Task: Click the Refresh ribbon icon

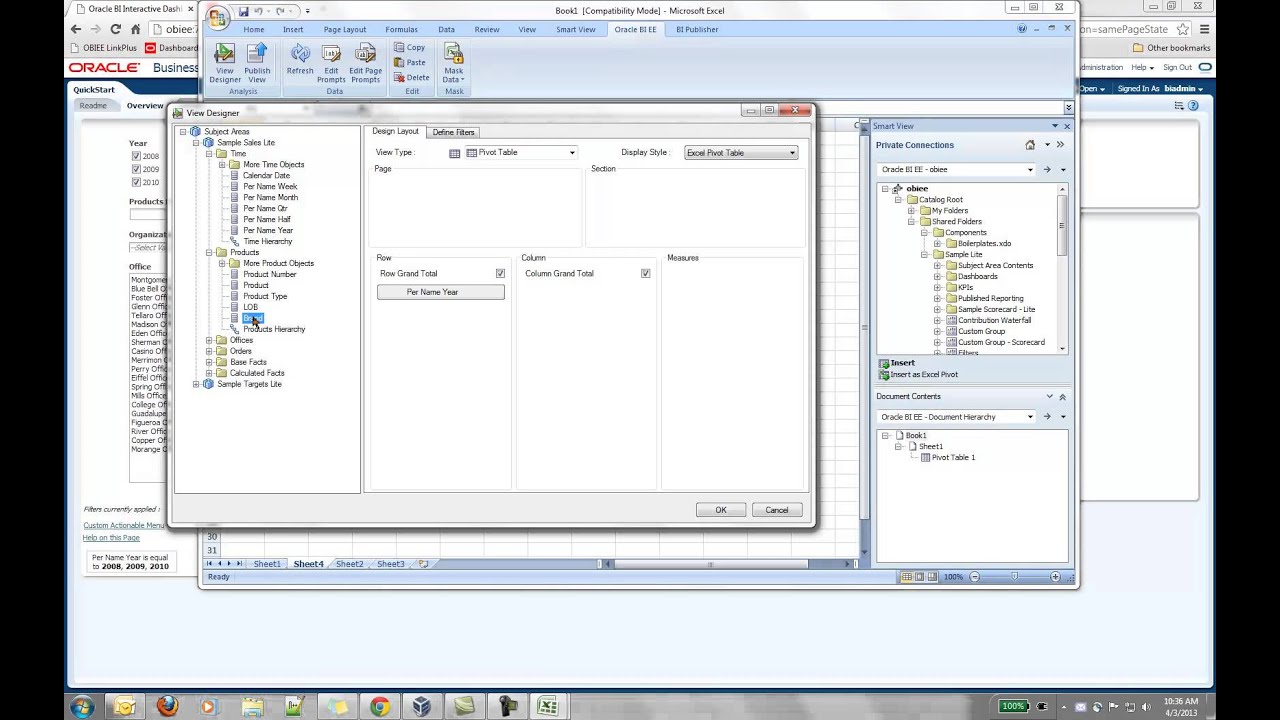Action: (x=300, y=59)
